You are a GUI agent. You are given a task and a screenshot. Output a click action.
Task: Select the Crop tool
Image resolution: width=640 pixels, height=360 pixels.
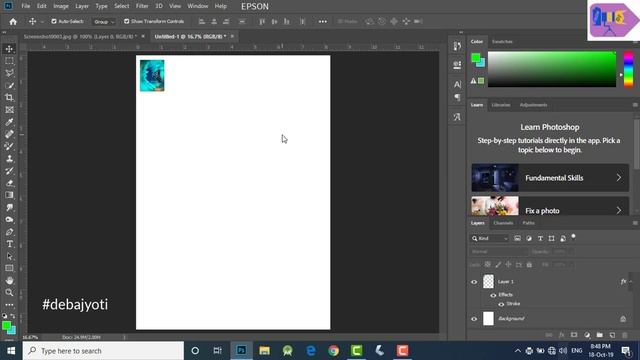9,98
